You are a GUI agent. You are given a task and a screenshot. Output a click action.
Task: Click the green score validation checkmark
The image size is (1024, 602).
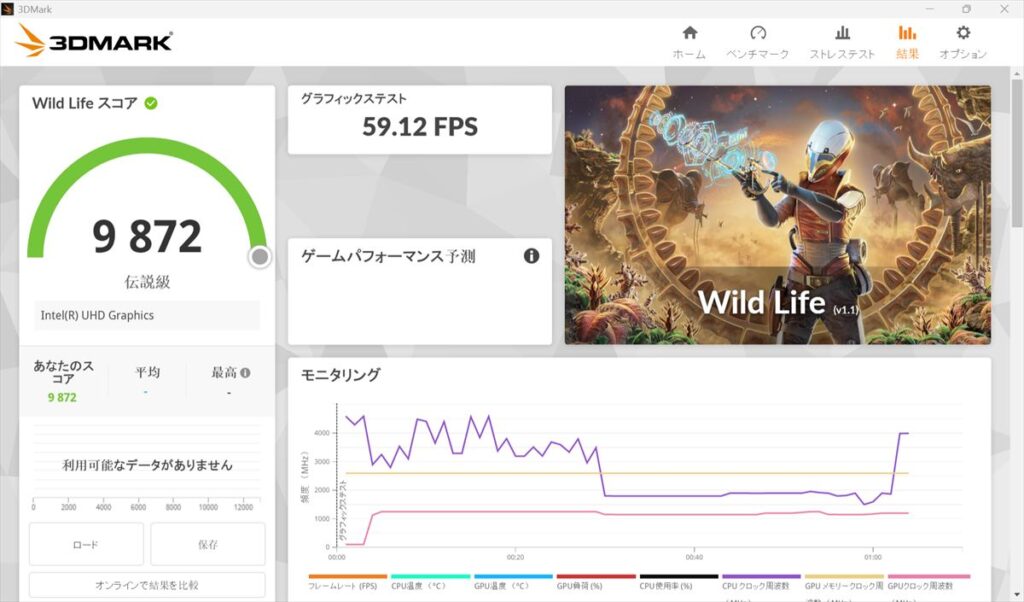(151, 103)
